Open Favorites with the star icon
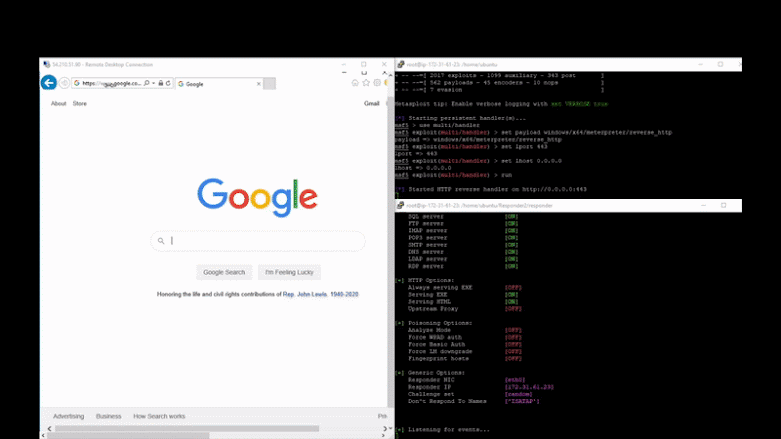Screen dimensions: 781x439 [366, 83]
